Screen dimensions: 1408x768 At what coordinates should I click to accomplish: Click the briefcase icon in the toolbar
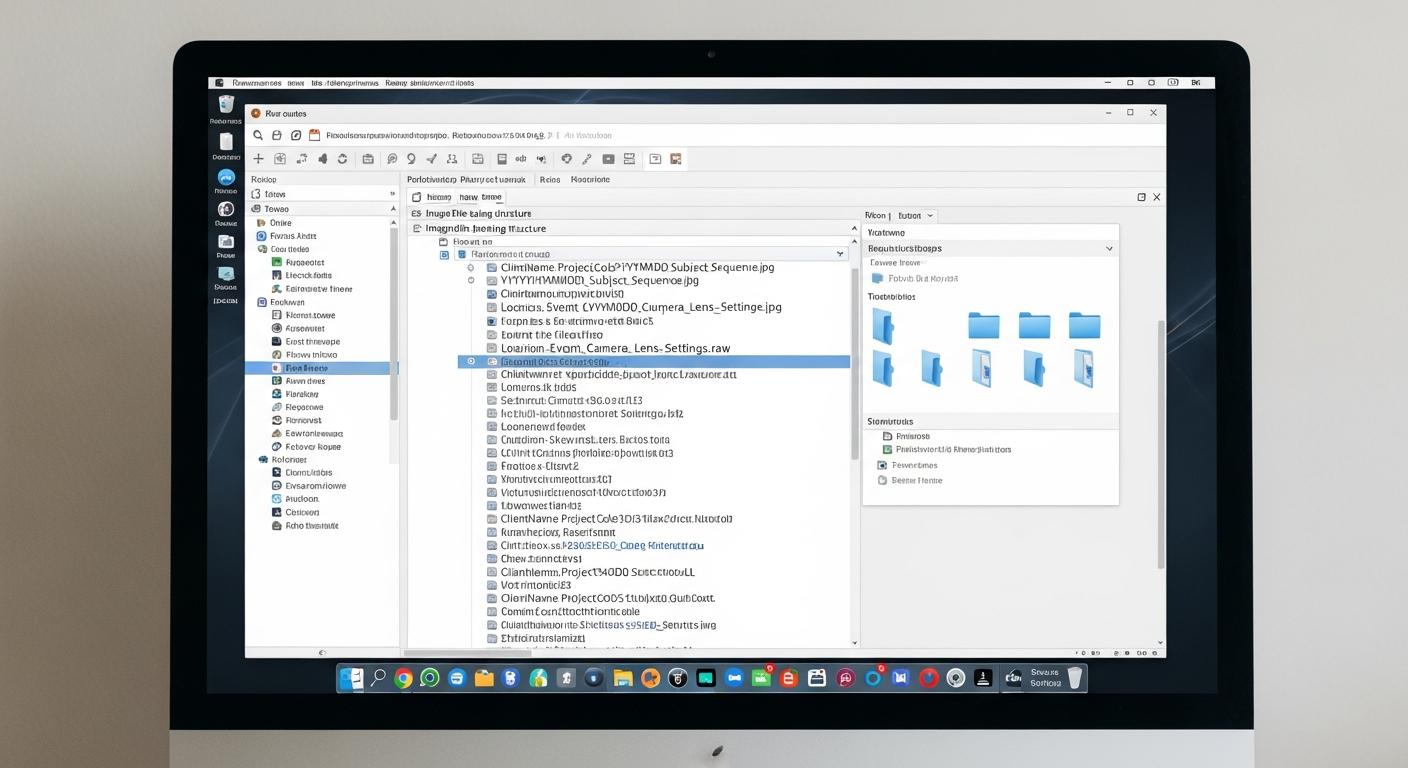(x=368, y=159)
